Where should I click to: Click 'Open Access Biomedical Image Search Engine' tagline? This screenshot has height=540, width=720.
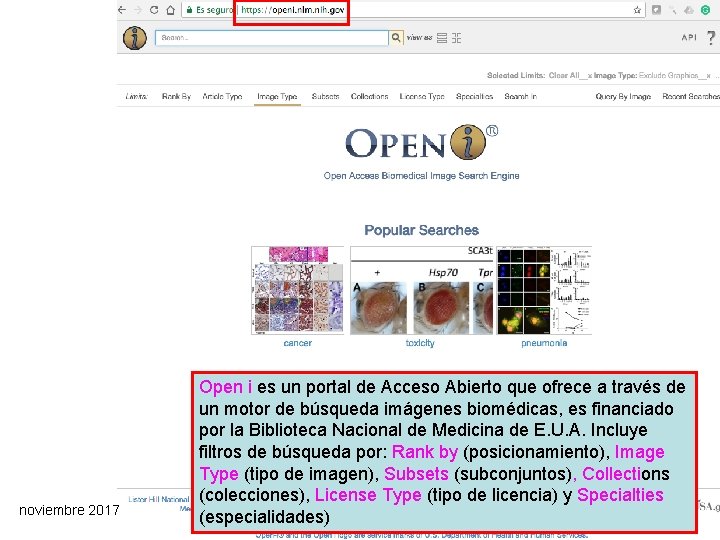(422, 176)
